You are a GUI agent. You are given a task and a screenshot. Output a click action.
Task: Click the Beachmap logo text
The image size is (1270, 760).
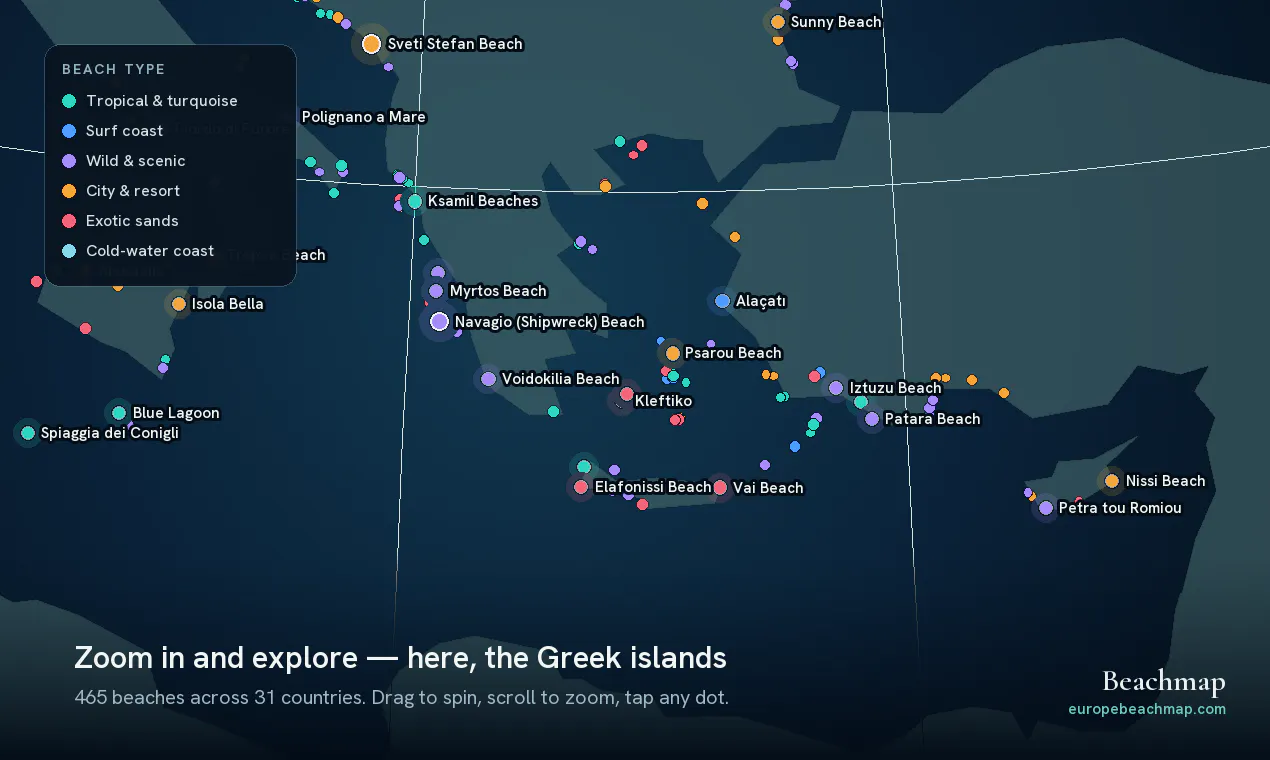(1164, 683)
